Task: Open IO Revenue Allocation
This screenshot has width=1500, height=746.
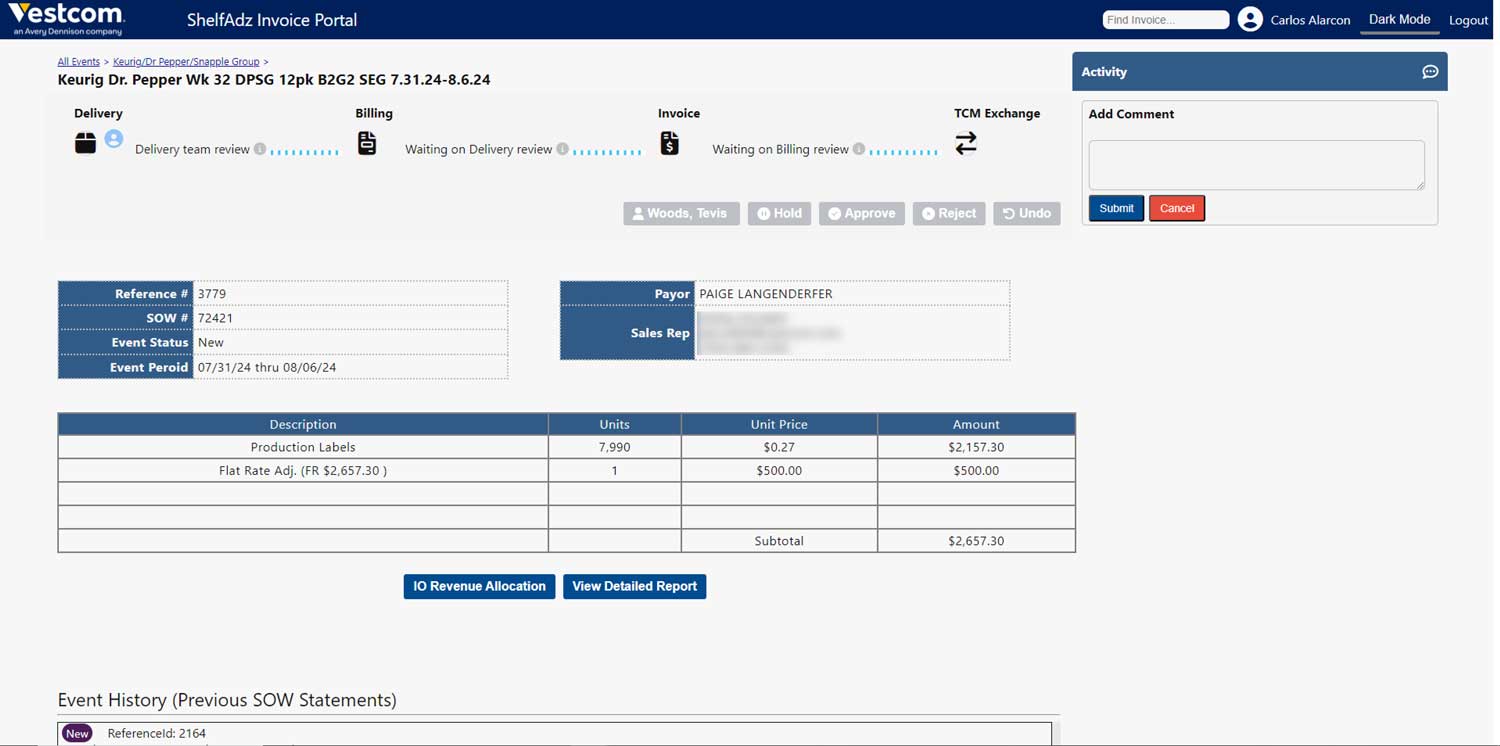Action: click(479, 586)
